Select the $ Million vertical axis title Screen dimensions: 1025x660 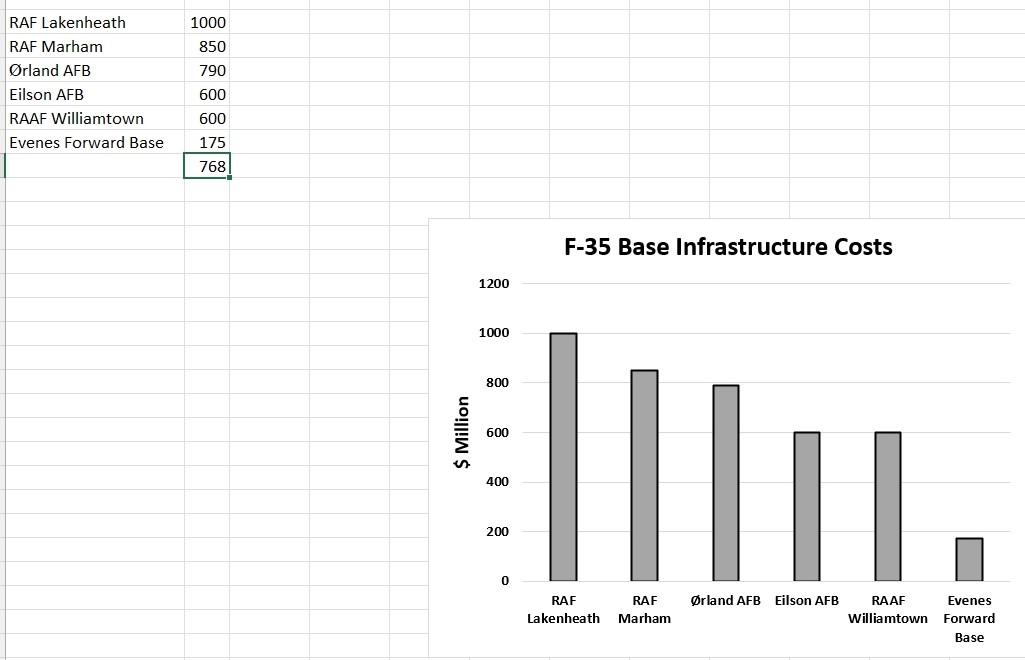pos(462,433)
